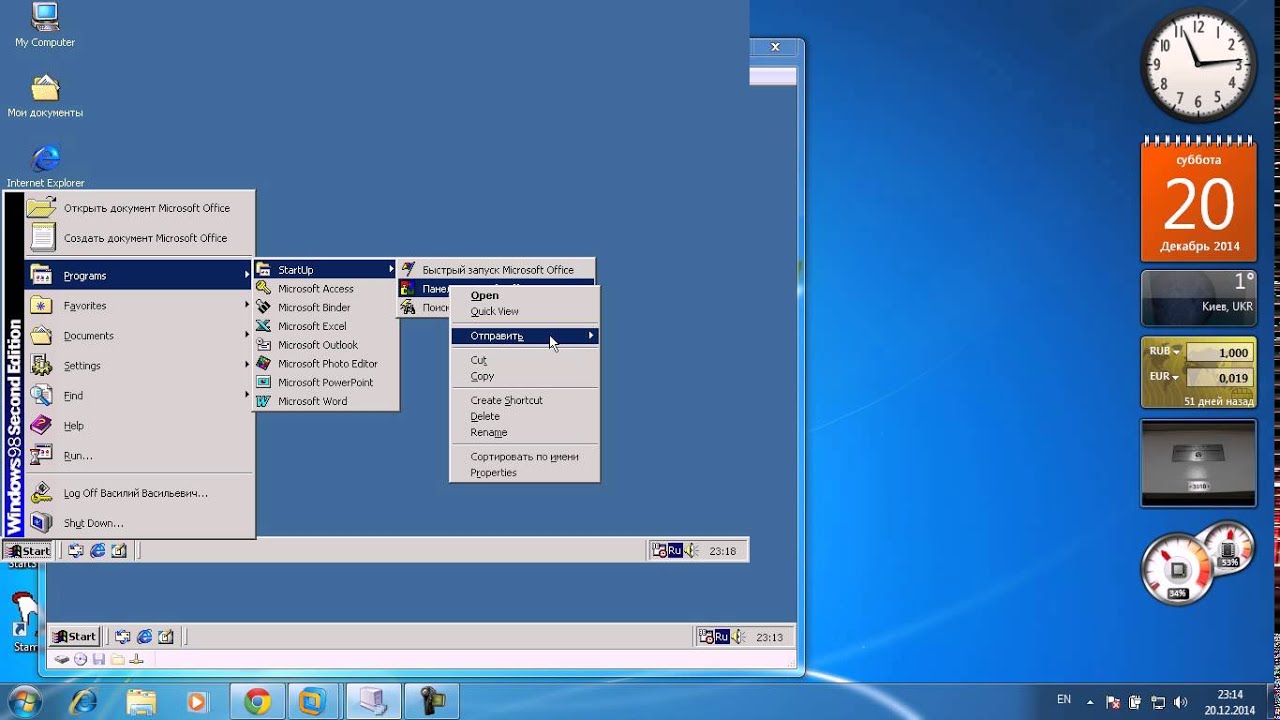Click the outer Windows 98 Start button
Image resolution: width=1280 pixels, height=720 pixels.
[x=75, y=636]
